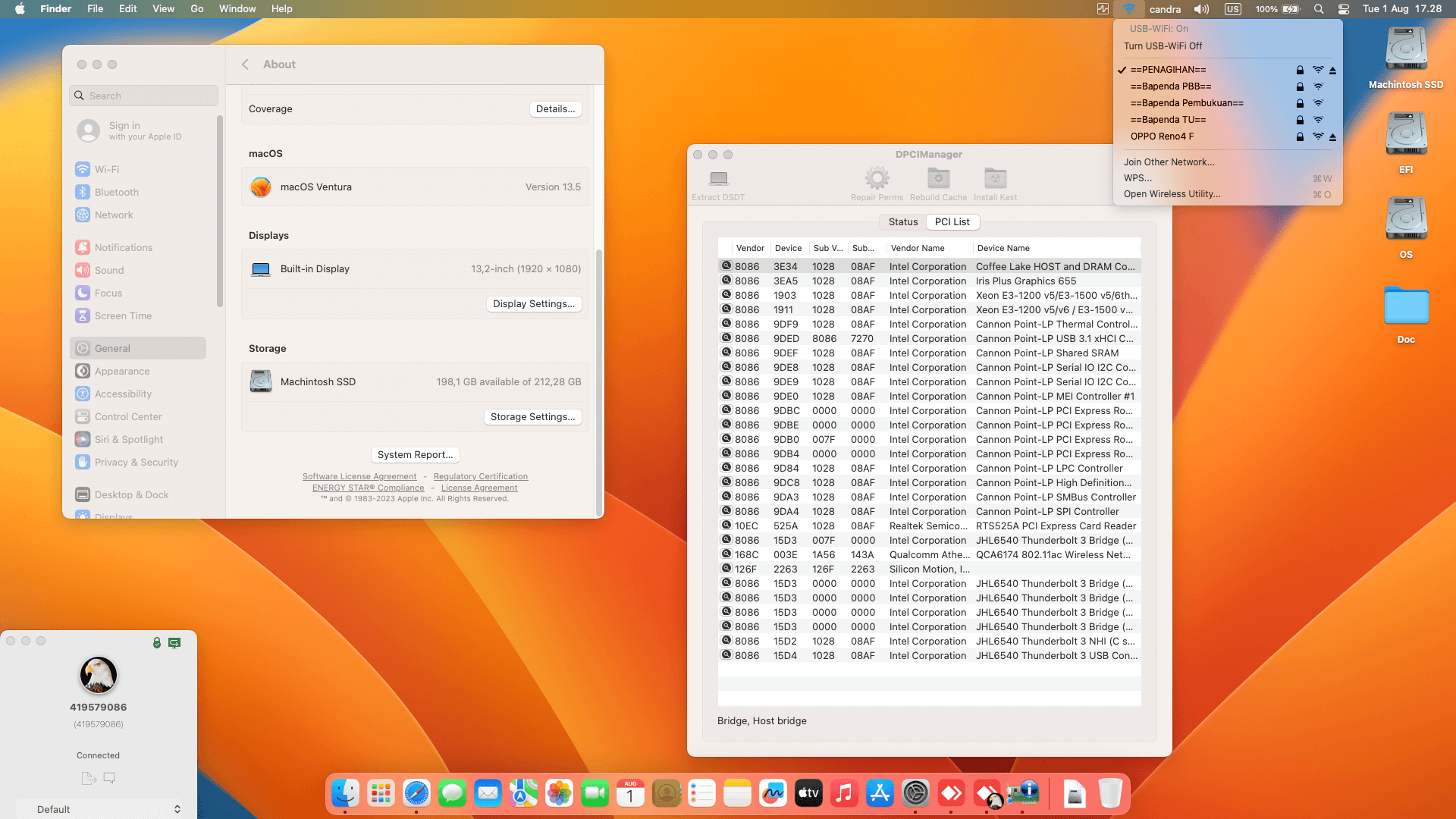Open Spotlight search in menu bar
Image resolution: width=1456 pixels, height=819 pixels.
pyautogui.click(x=1319, y=9)
